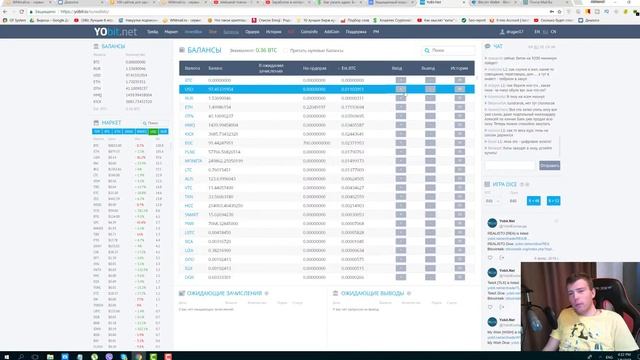The height and width of the screenshot is (360, 640).
Task: Open the BTC currency link in balances table
Action: tap(188, 80)
